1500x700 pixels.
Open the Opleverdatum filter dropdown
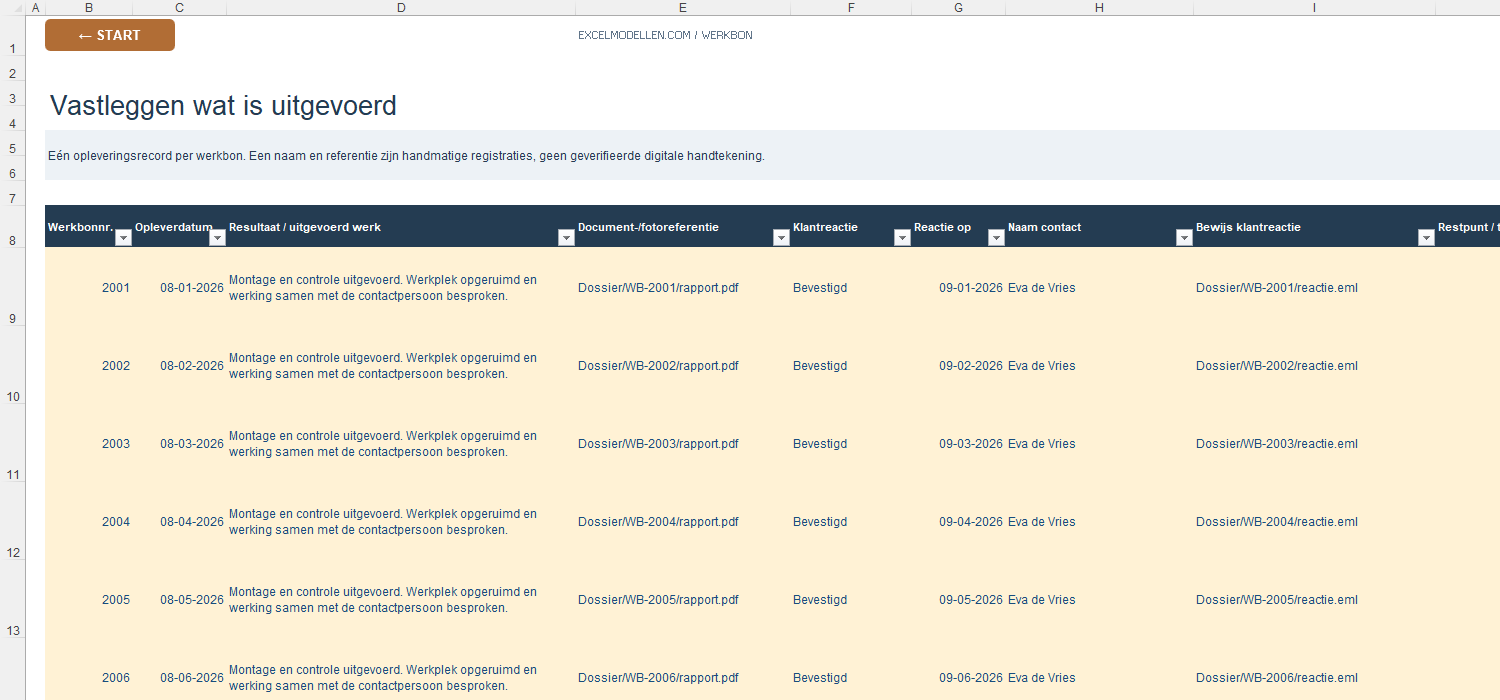[217, 238]
